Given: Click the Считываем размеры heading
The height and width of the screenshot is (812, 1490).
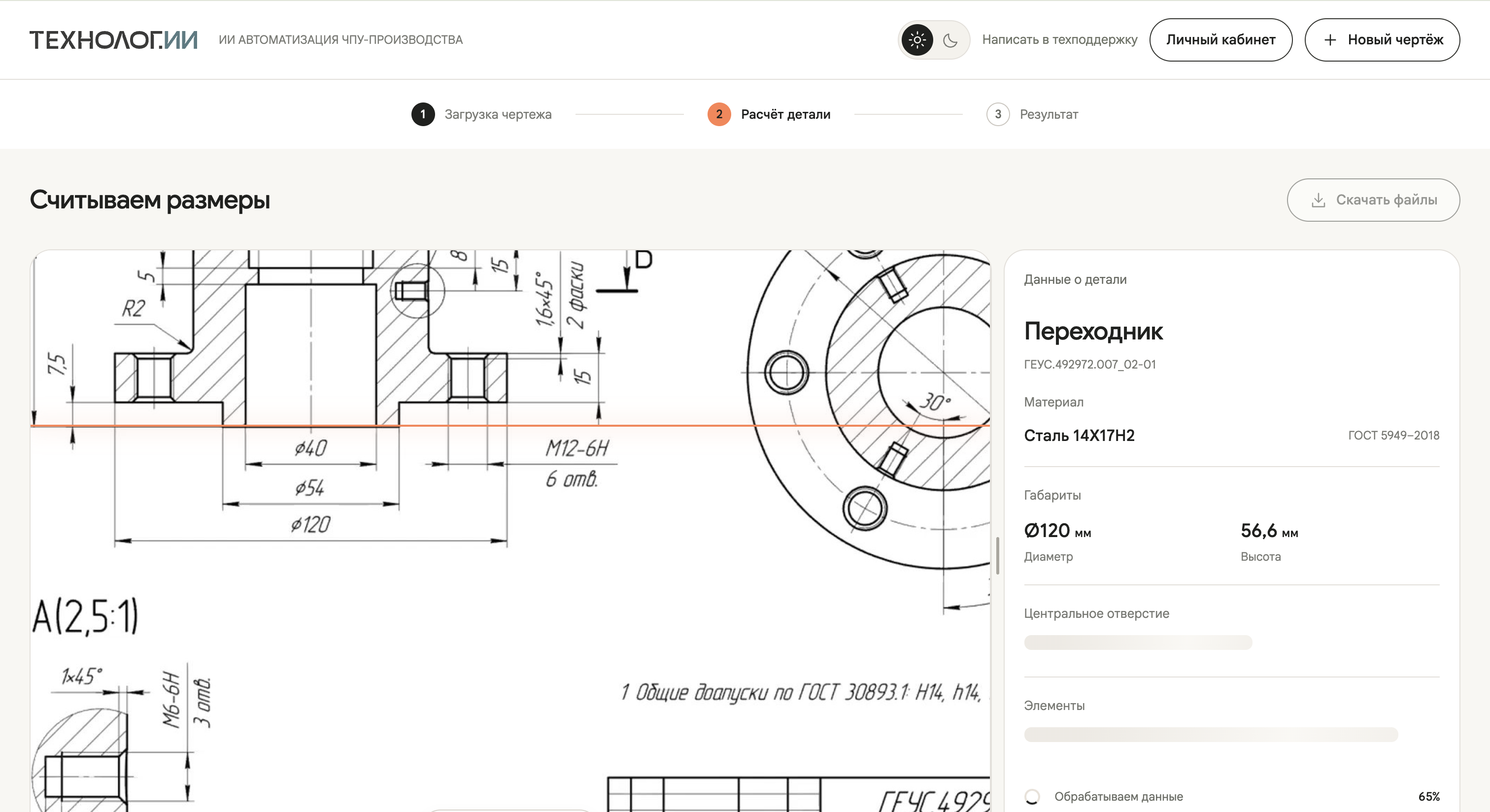Looking at the screenshot, I should click(150, 200).
